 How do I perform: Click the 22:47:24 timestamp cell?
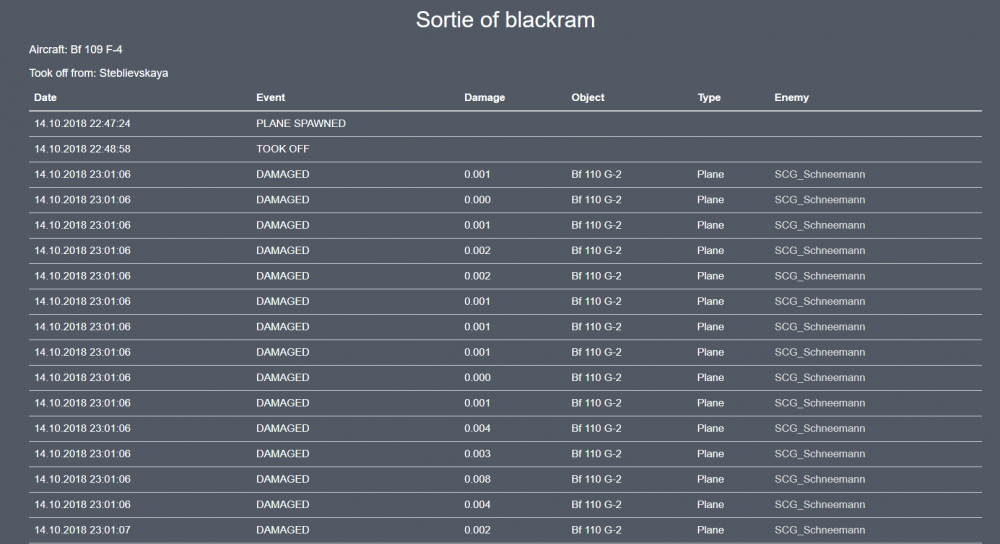pyautogui.click(x=82, y=124)
